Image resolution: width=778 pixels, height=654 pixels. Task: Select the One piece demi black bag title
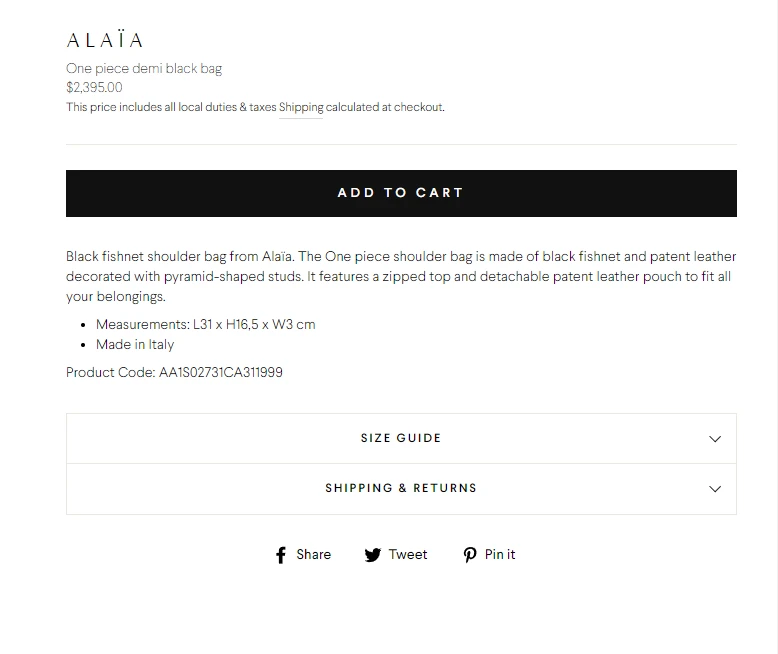click(x=144, y=68)
